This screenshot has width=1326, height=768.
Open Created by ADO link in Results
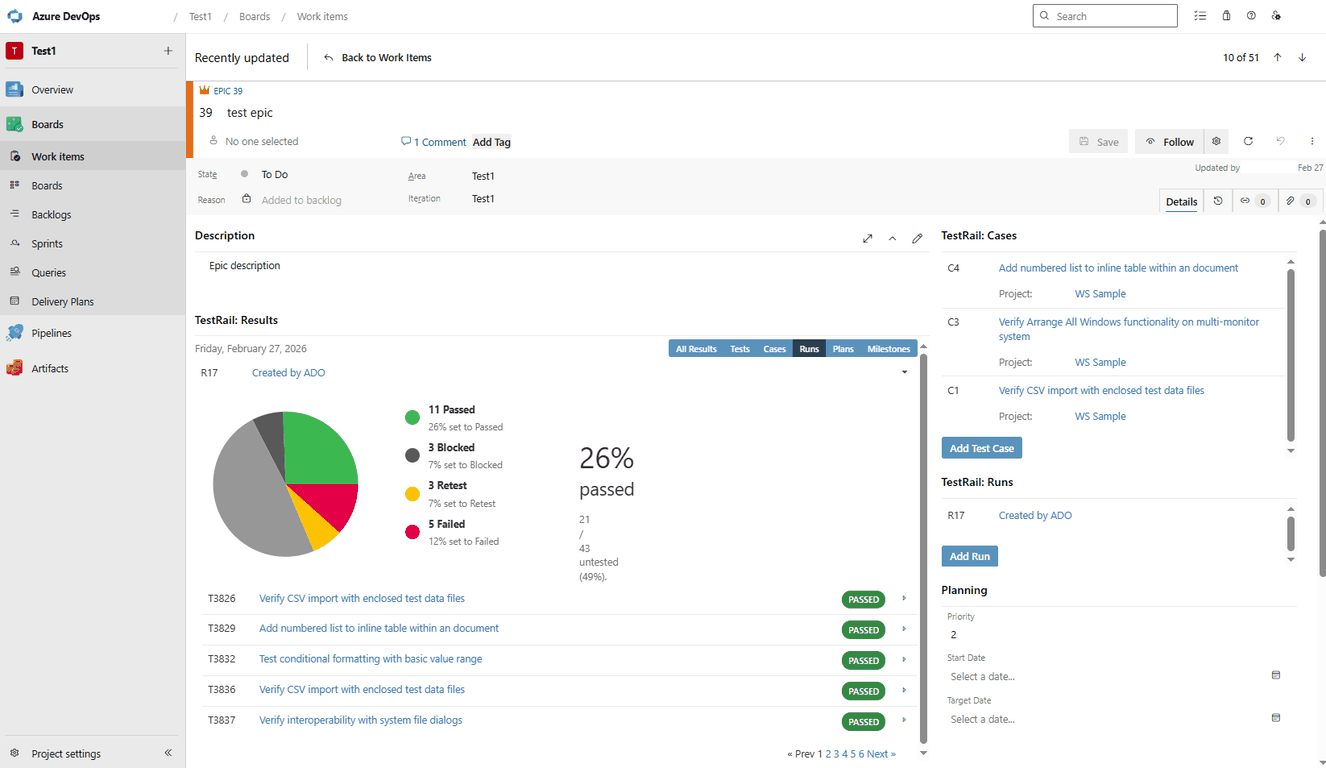288,373
